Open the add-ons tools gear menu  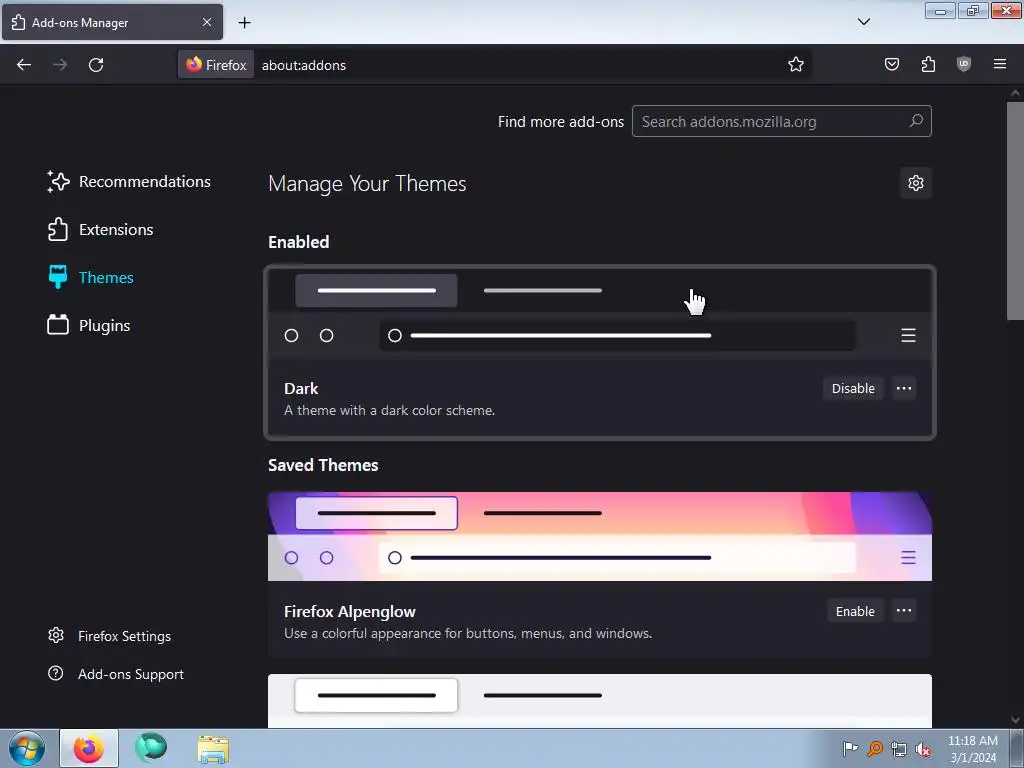coord(916,183)
